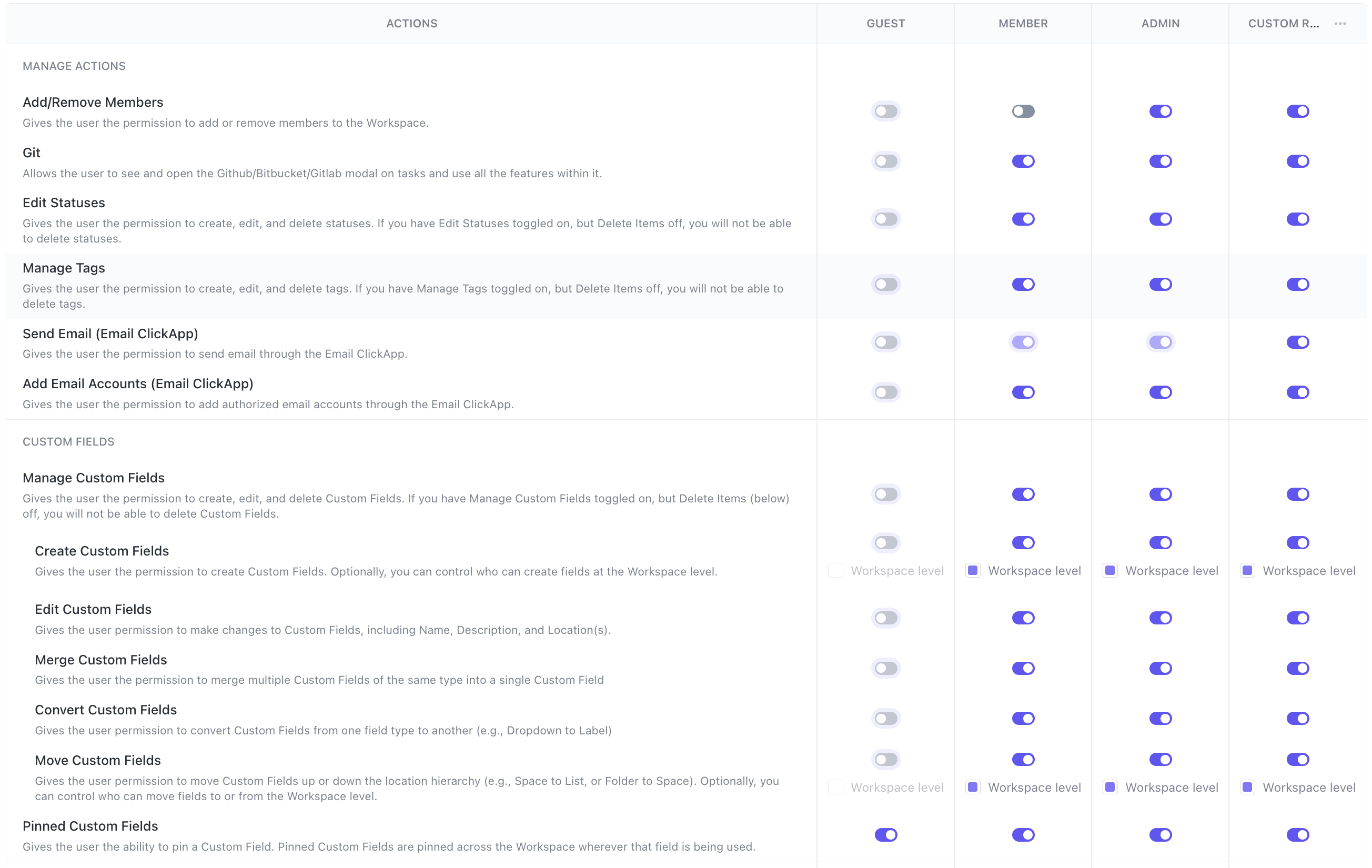Turn off Manage Tags for Custom Role
The image size is (1372, 868).
point(1297,284)
